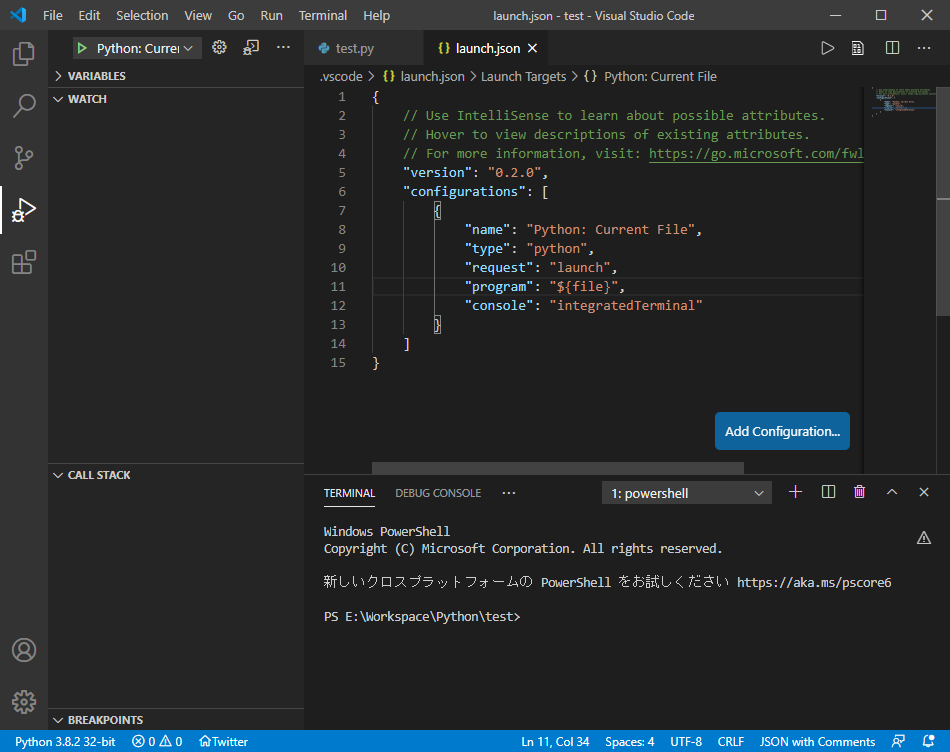
Task: Open the feedback icon in status bar
Action: pos(899,741)
